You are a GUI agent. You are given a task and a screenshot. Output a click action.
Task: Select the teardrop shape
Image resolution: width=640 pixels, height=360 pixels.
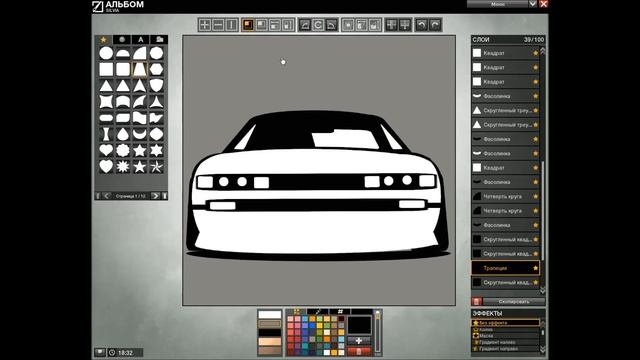[x=123, y=134]
